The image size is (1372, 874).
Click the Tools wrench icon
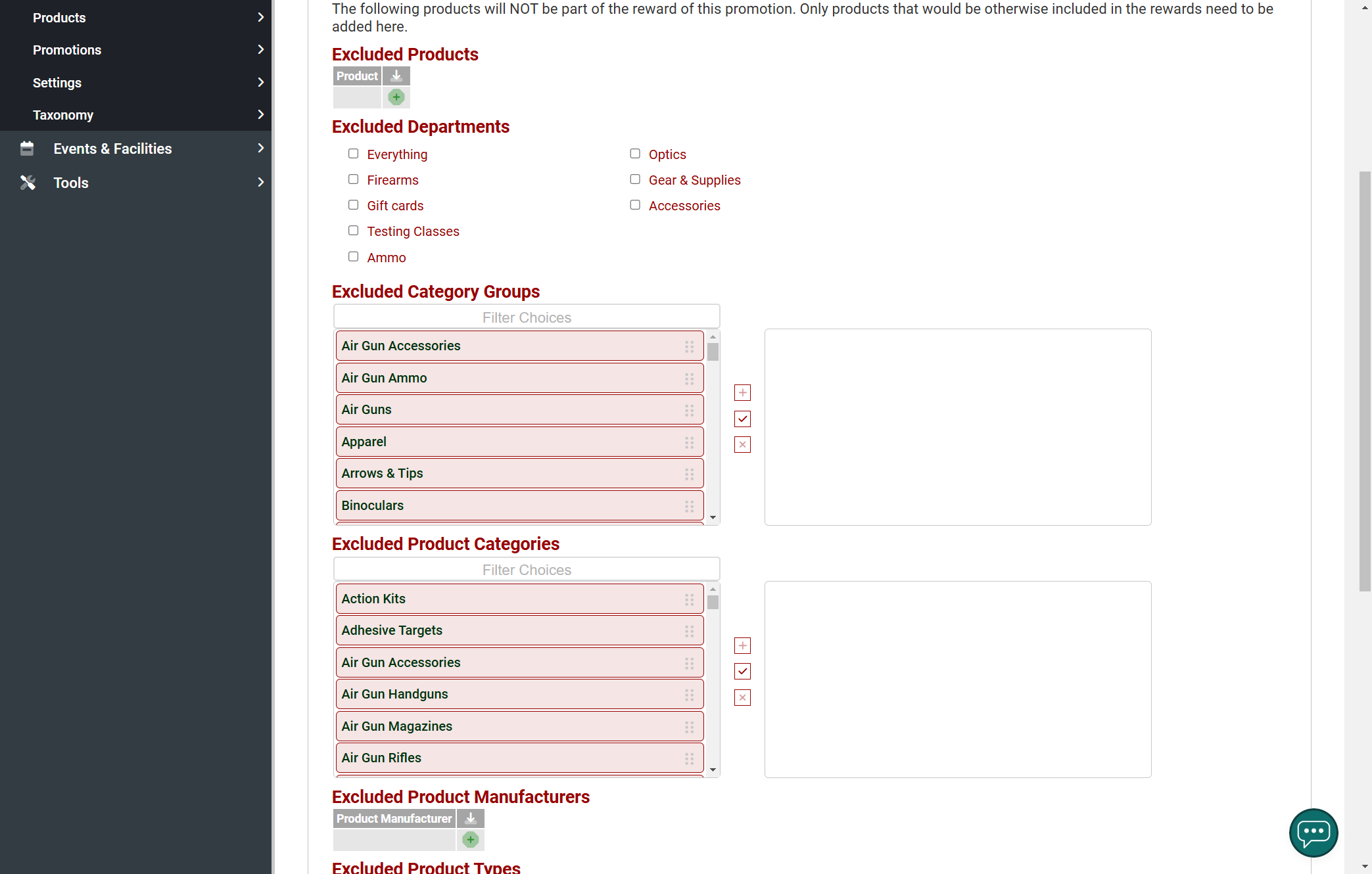point(28,183)
